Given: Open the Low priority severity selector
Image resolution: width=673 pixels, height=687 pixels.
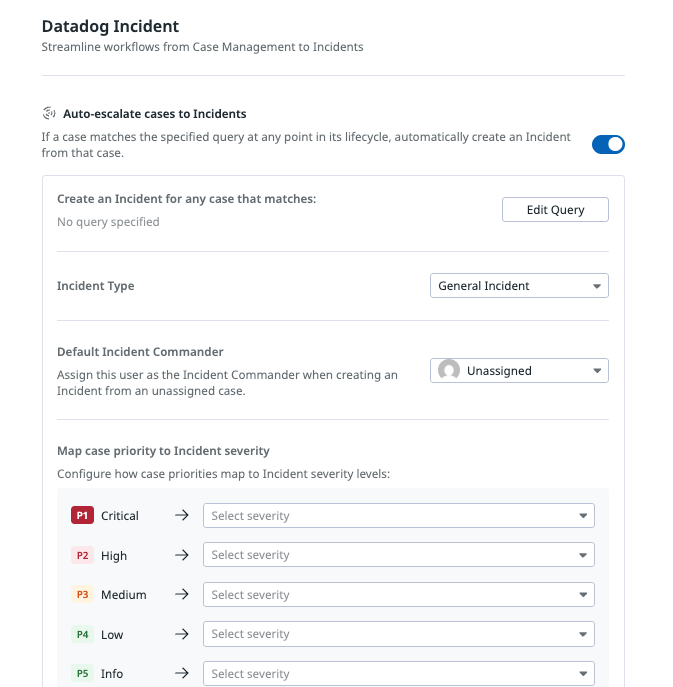Looking at the screenshot, I should pos(398,634).
